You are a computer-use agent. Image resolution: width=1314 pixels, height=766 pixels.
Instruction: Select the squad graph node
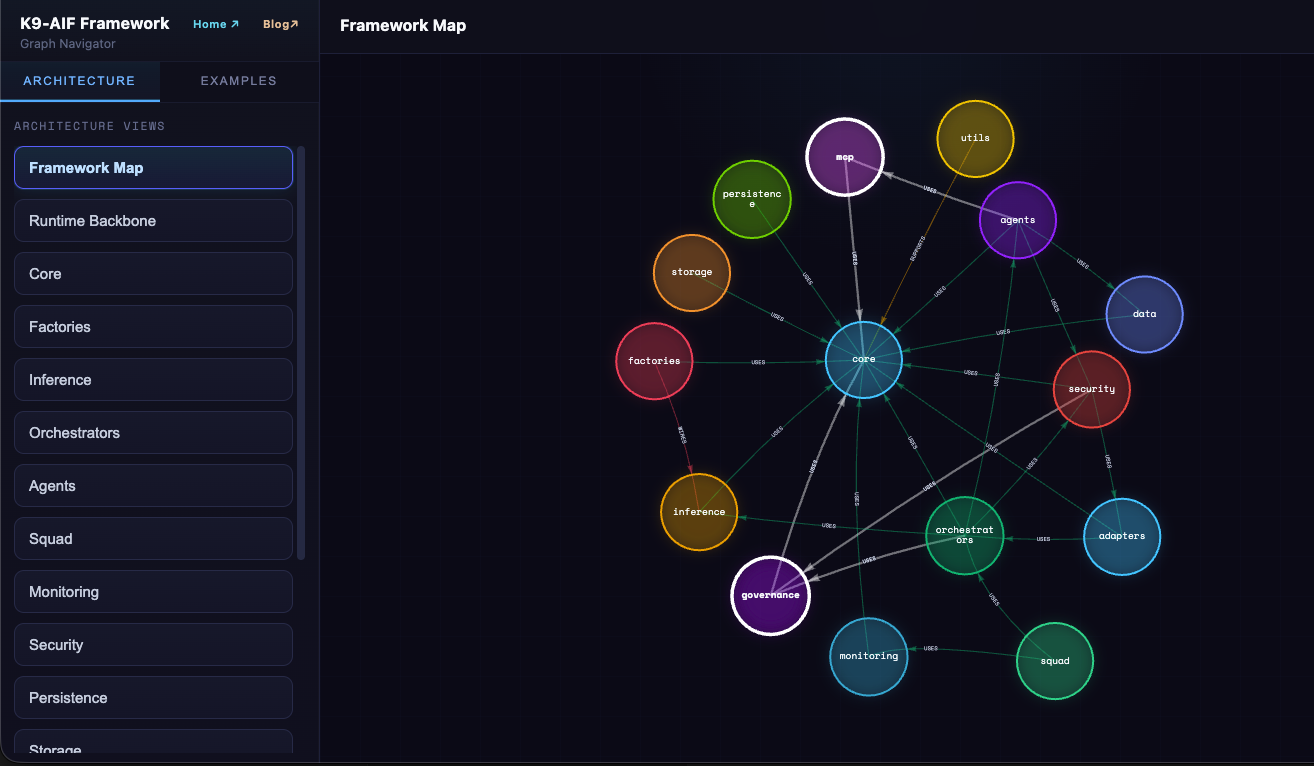[1055, 661]
